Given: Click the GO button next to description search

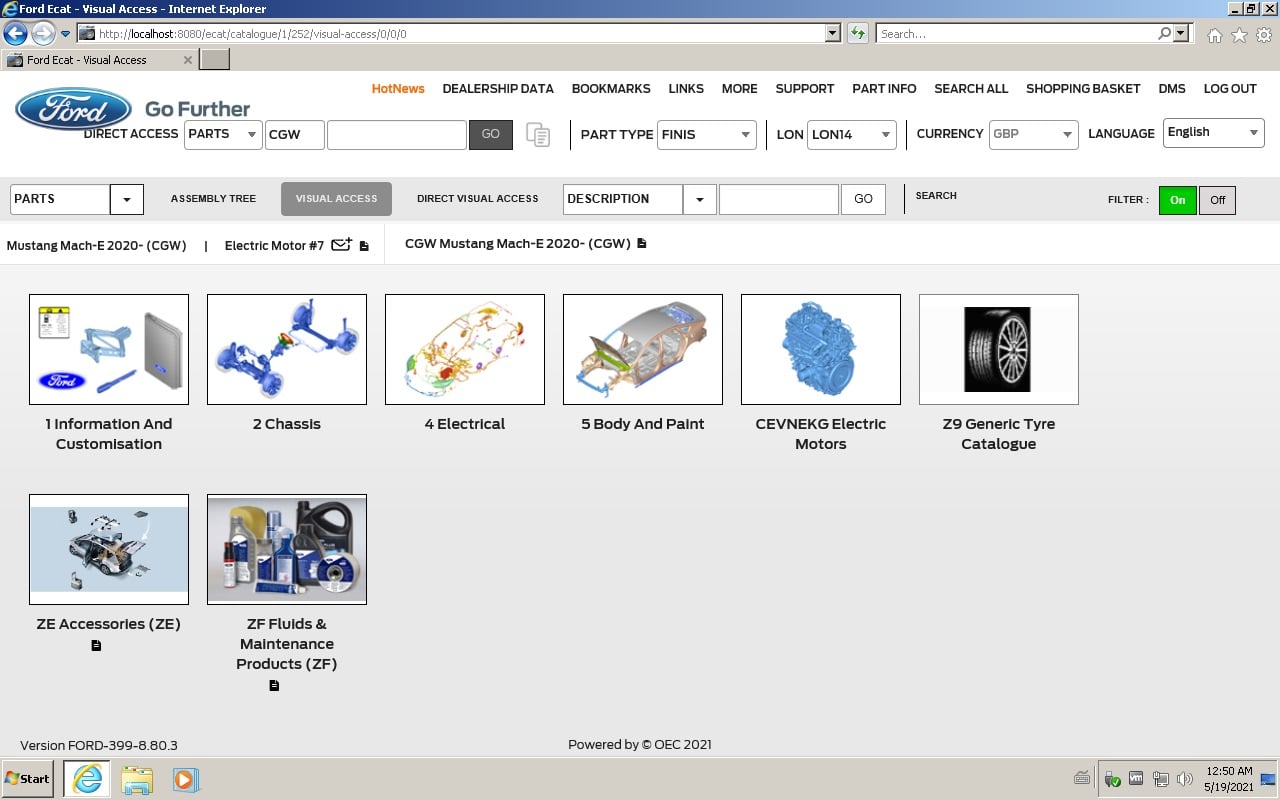Looking at the screenshot, I should pyautogui.click(x=863, y=199).
